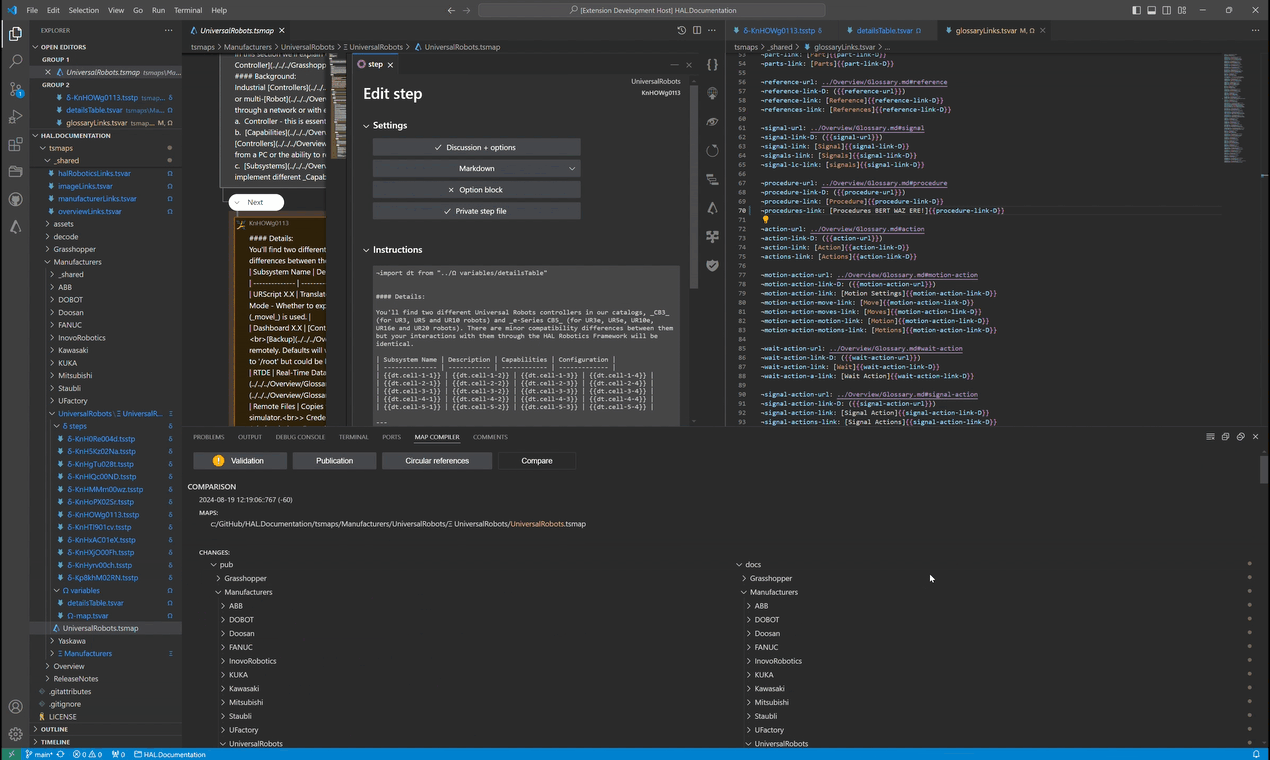Click remote window indicator in status bar
This screenshot has height=760, width=1270.
(x=9, y=754)
